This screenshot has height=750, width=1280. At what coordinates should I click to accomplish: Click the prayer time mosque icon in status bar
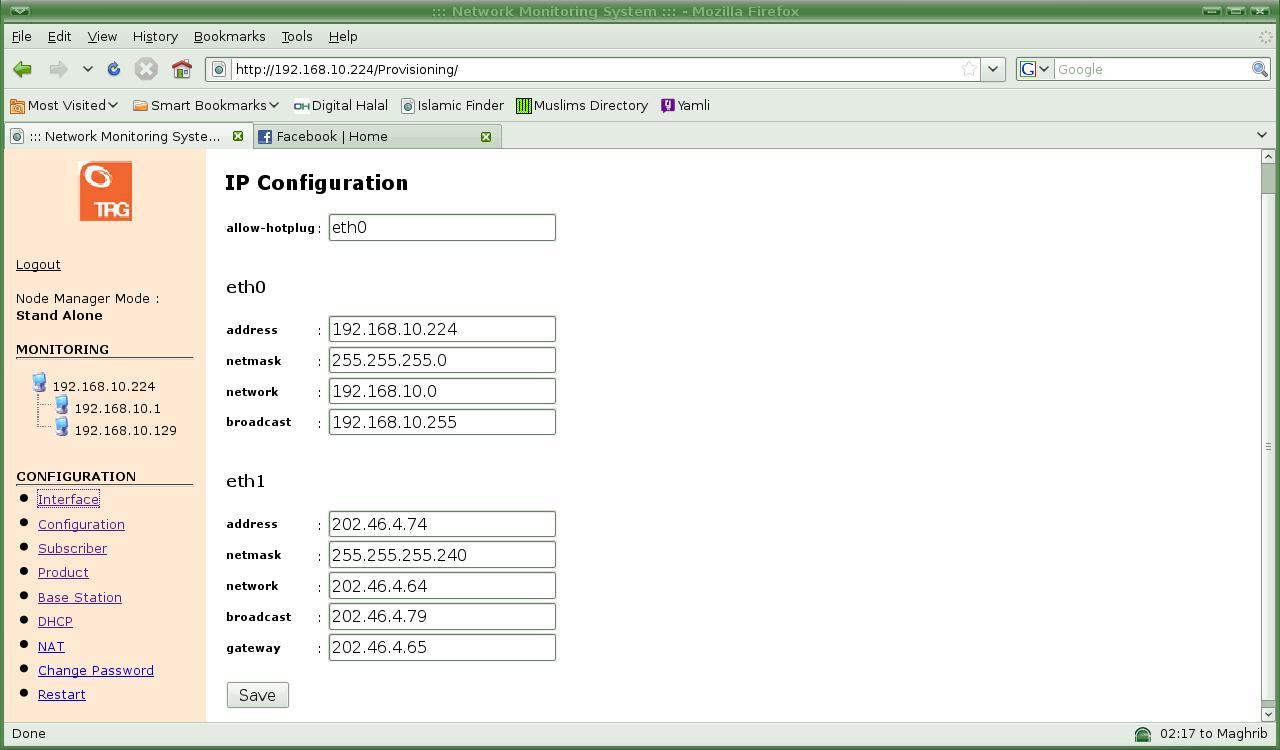[x=1143, y=734]
